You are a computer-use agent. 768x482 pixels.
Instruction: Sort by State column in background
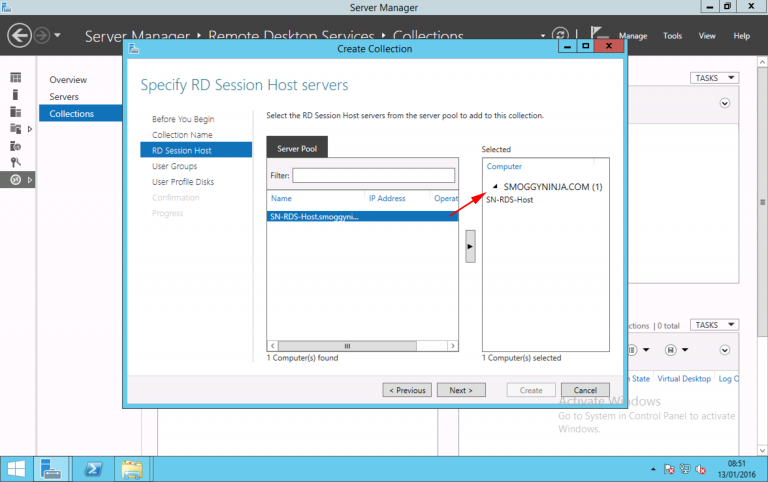[x=640, y=379]
